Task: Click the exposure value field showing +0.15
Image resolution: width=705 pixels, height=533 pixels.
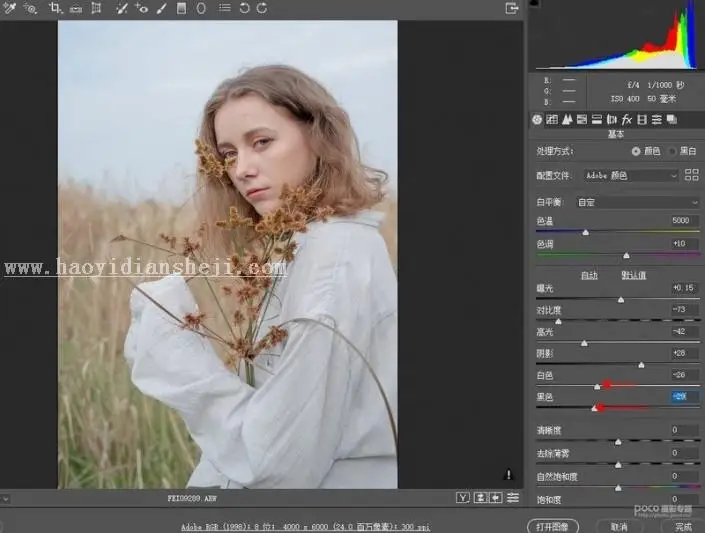Action: [683, 288]
